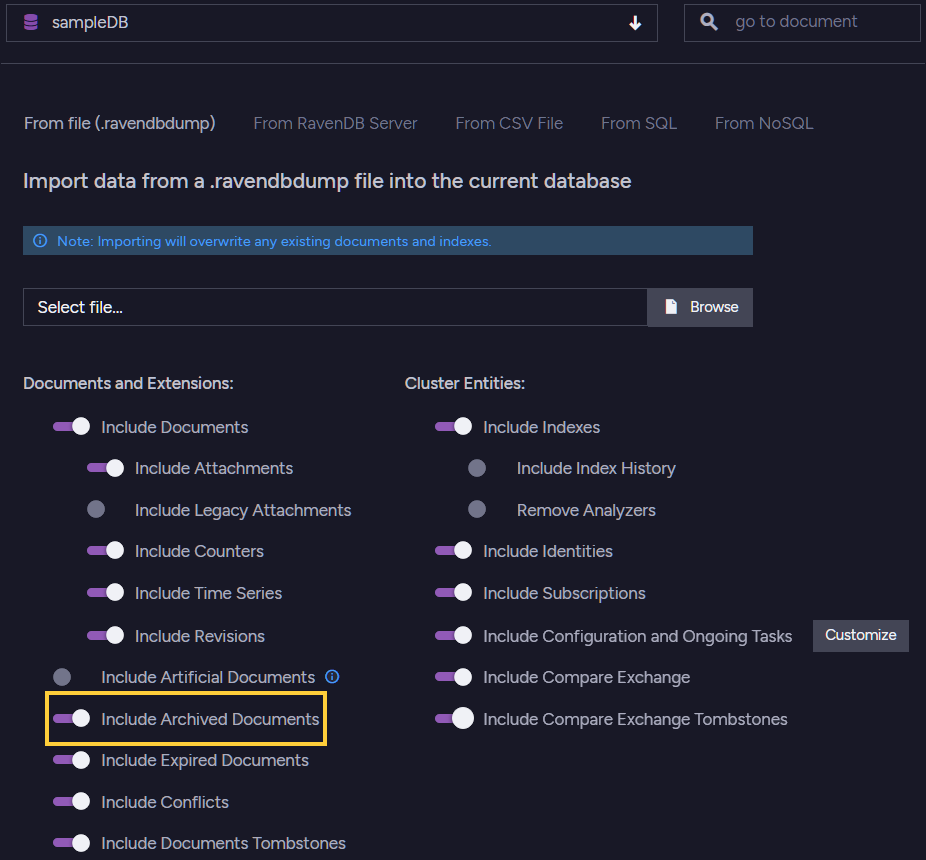
Task: Toggle Include Identities switch
Action: 454,550
